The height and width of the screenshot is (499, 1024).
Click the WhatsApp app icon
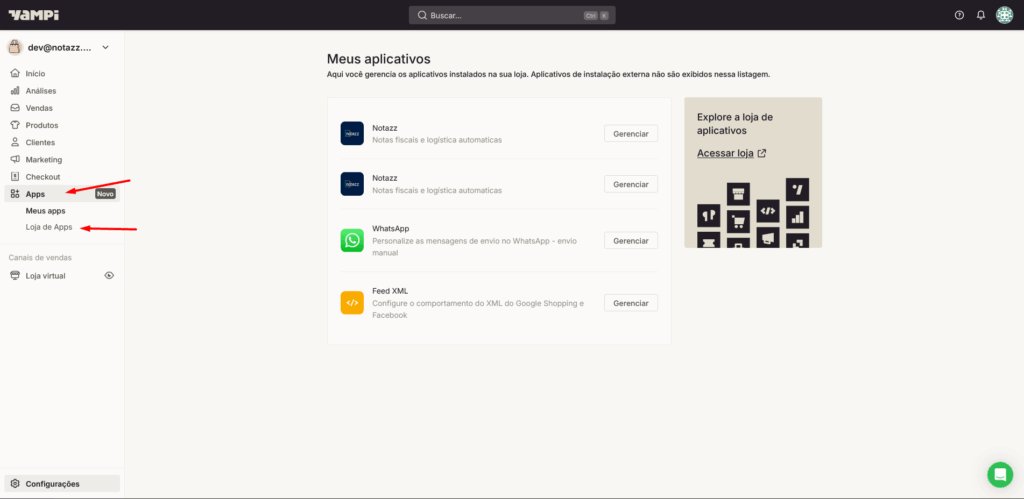point(352,240)
